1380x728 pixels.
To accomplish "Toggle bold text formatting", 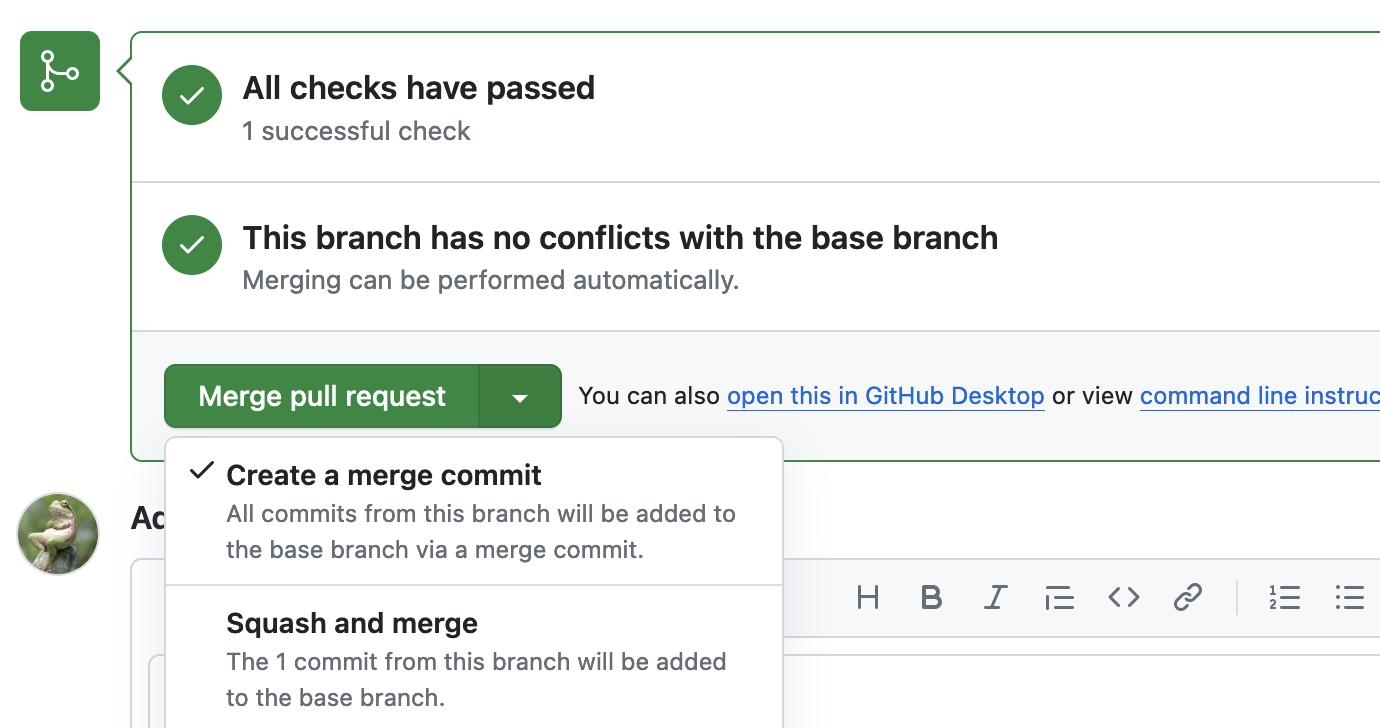I will pyautogui.click(x=931, y=598).
